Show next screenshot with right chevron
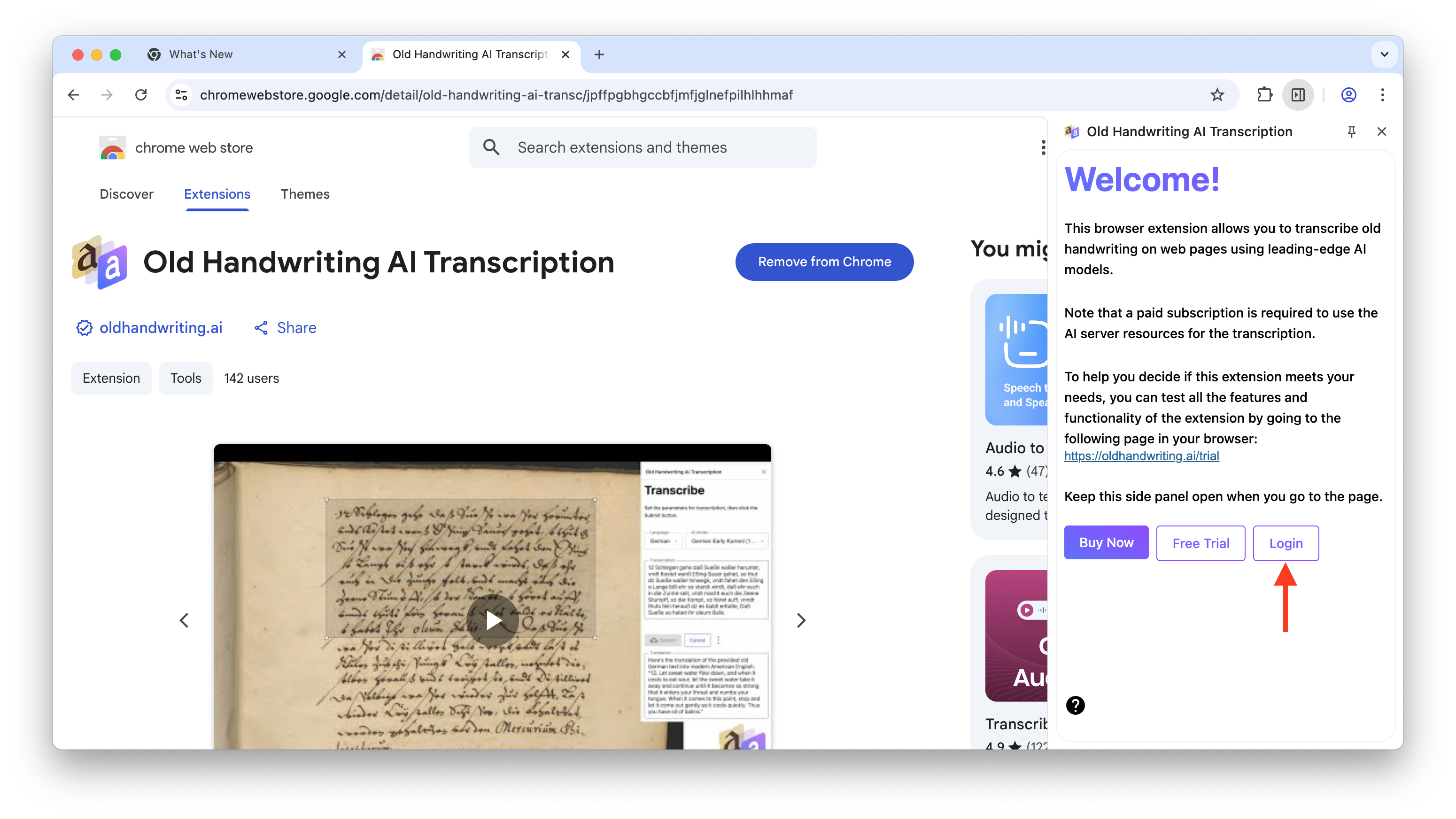The height and width of the screenshot is (819, 1456). tap(801, 620)
